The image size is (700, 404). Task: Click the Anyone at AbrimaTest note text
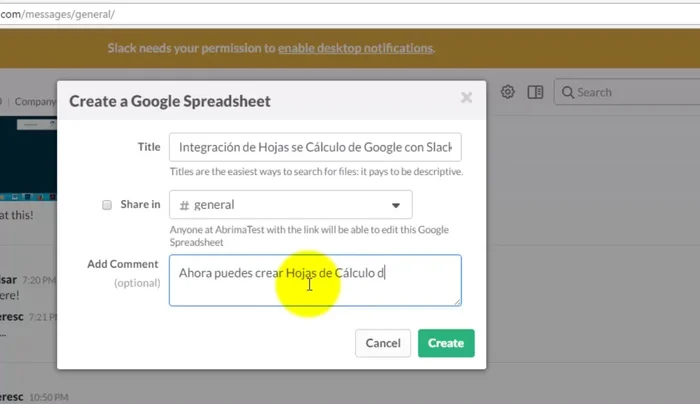click(309, 236)
